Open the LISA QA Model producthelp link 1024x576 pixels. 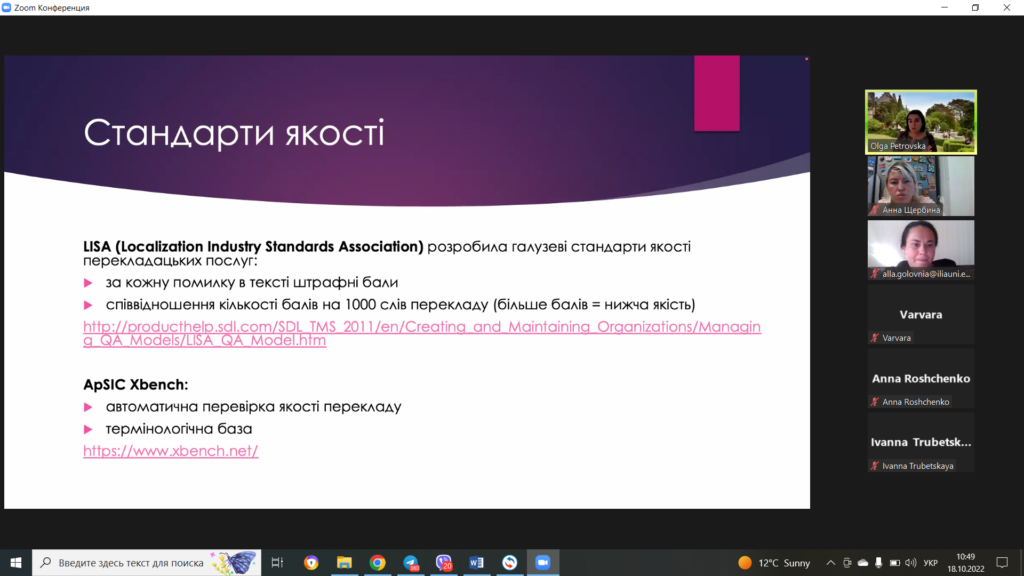pyautogui.click(x=421, y=333)
